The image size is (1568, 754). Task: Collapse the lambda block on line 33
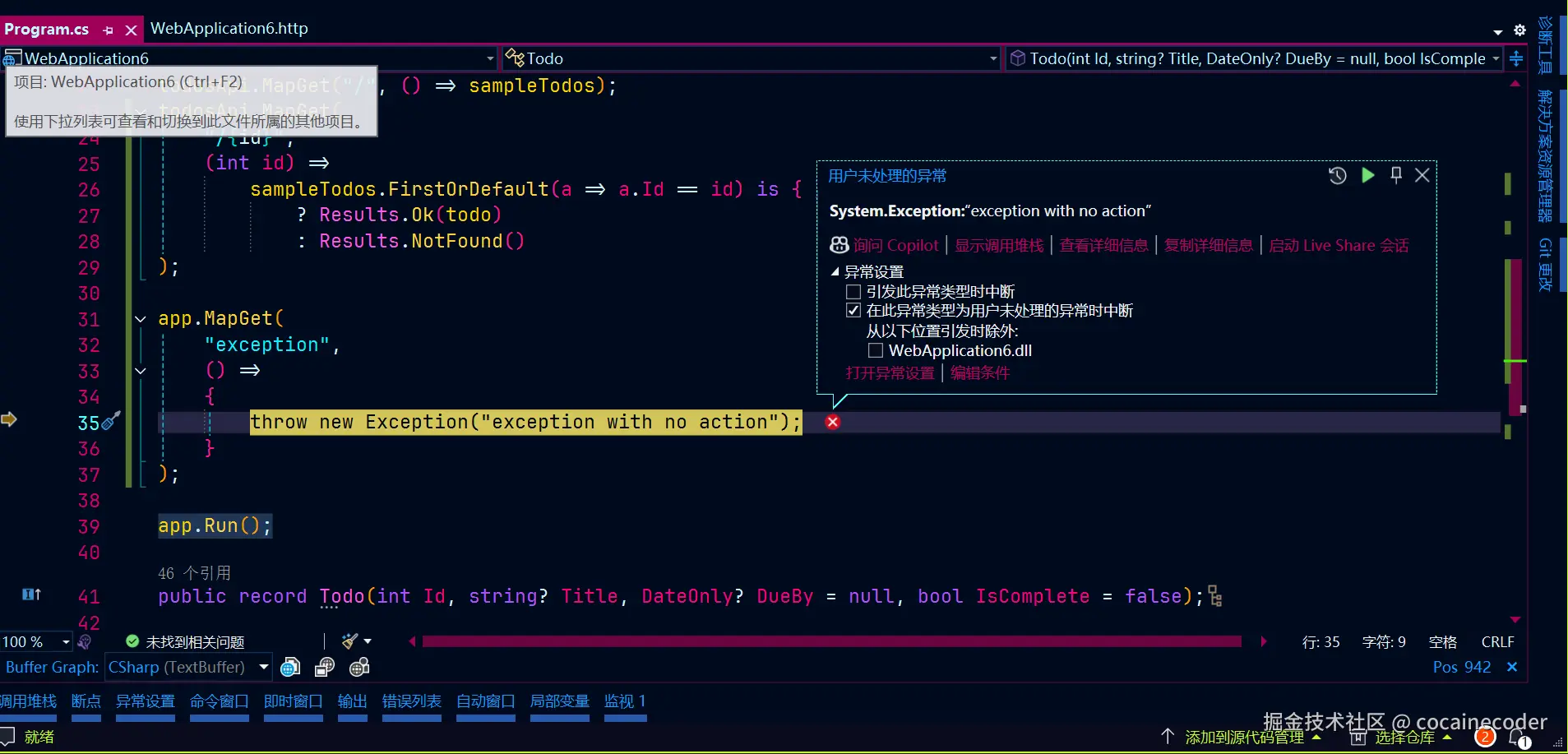pyautogui.click(x=141, y=371)
